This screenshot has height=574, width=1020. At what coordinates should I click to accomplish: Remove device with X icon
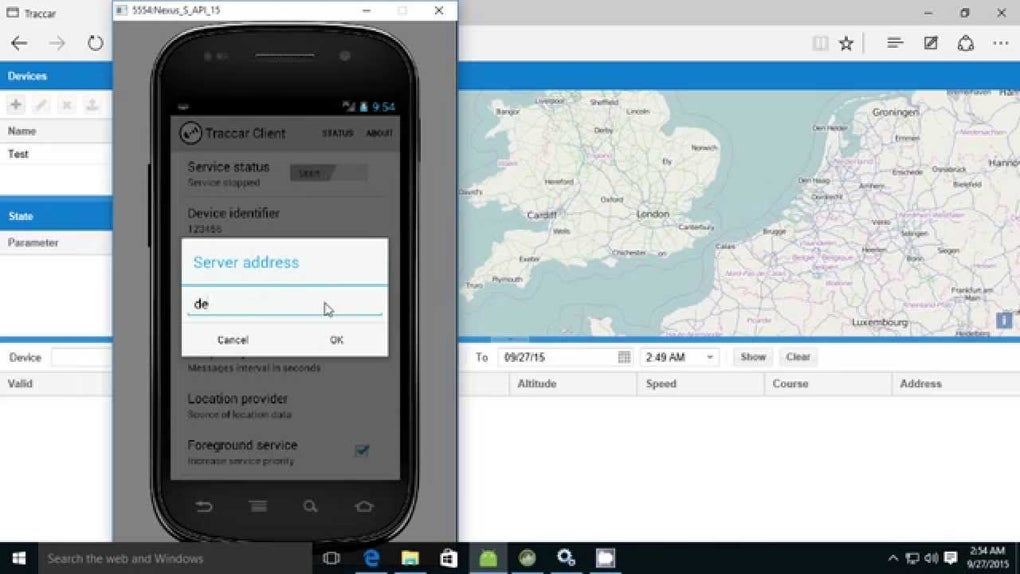[x=66, y=105]
